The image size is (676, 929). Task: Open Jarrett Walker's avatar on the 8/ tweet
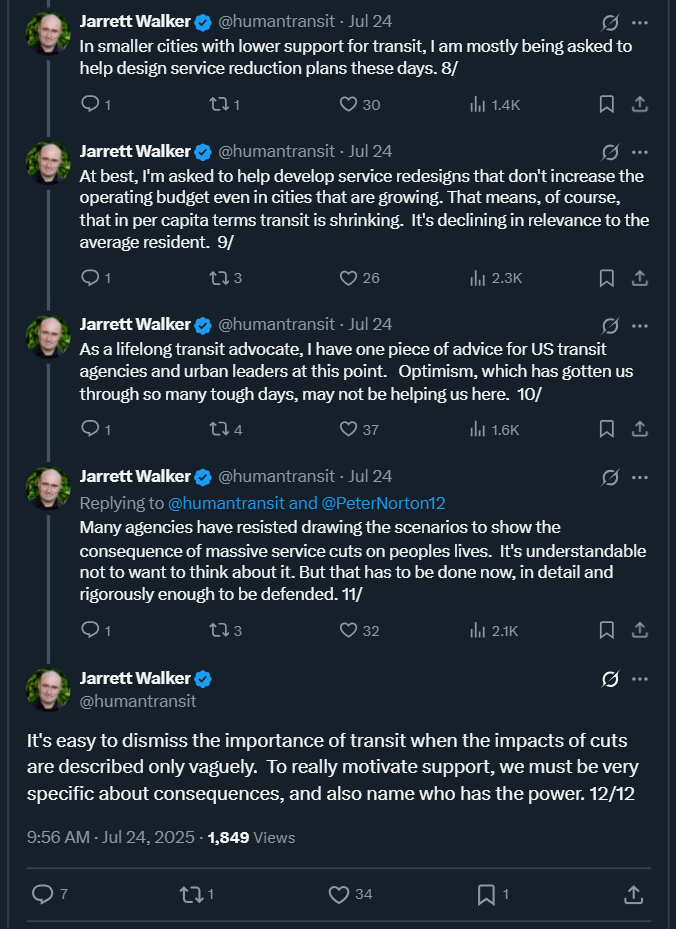pos(47,32)
